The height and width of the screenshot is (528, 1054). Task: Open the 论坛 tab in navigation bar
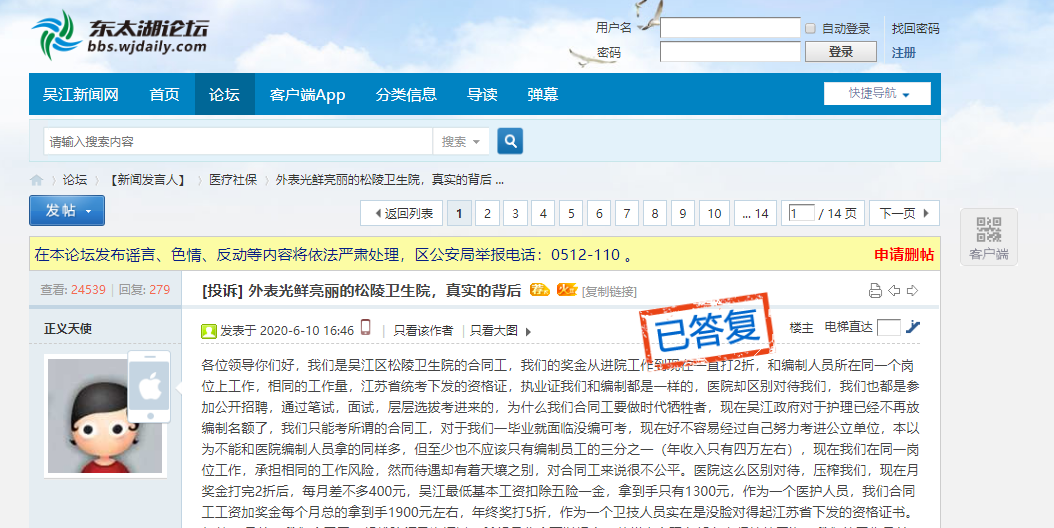pos(224,95)
